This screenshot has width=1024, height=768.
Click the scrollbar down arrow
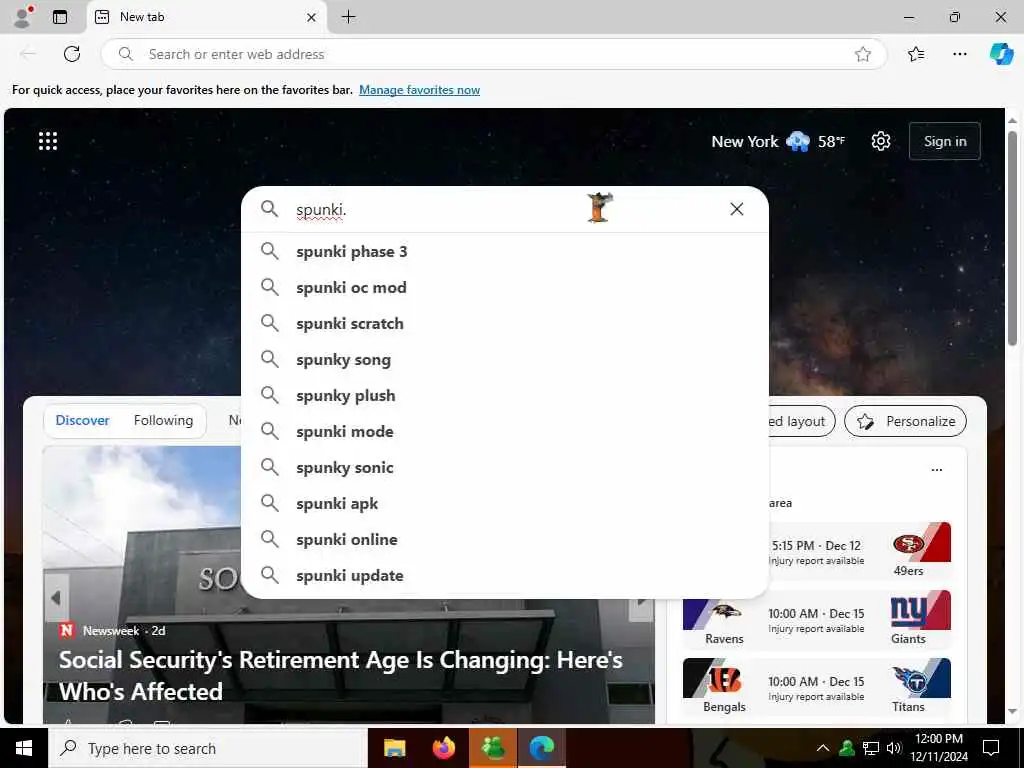tap(1012, 711)
